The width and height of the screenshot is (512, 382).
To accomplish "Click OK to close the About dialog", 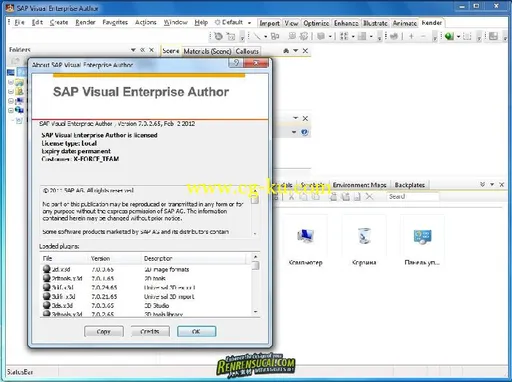I will coord(196,331).
